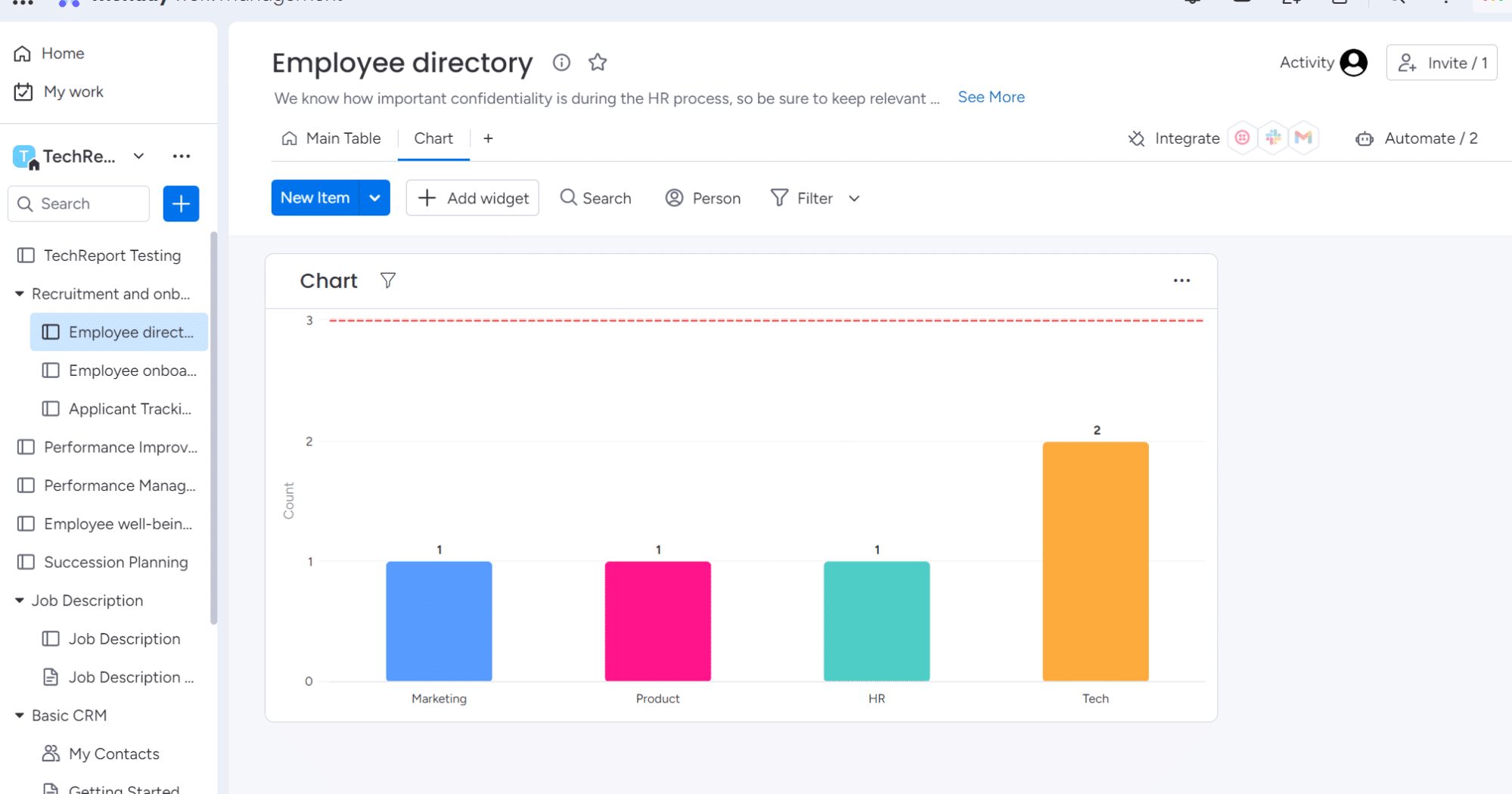This screenshot has width=1512, height=794.
Task: Collapse the Basic CRM folder
Action: click(x=20, y=715)
